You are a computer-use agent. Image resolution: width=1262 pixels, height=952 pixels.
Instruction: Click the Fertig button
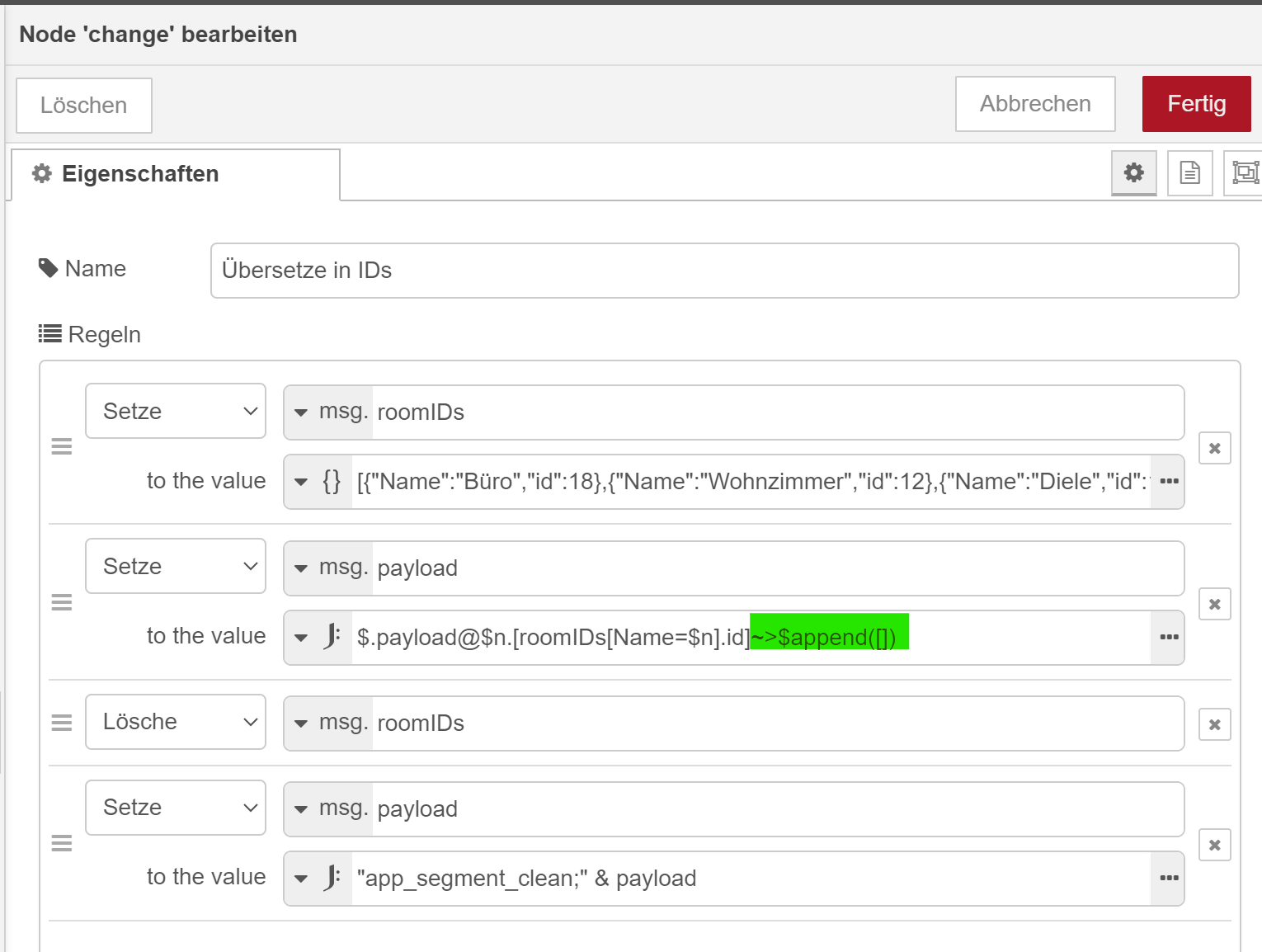1196,104
